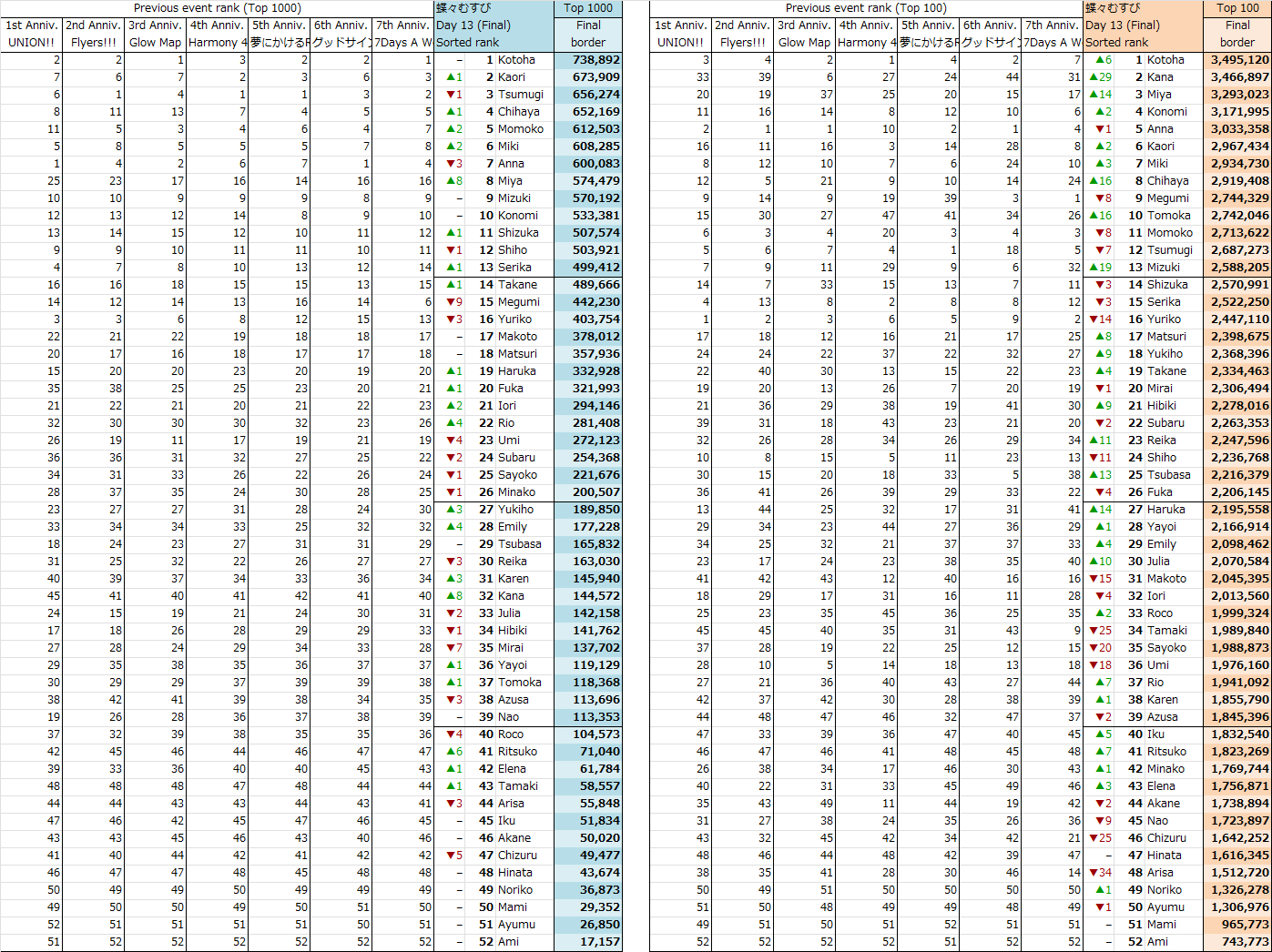Image resolution: width=1272 pixels, height=952 pixels.
Task: Click the value 2,306,494 for Mirai
Action: pos(1237,389)
